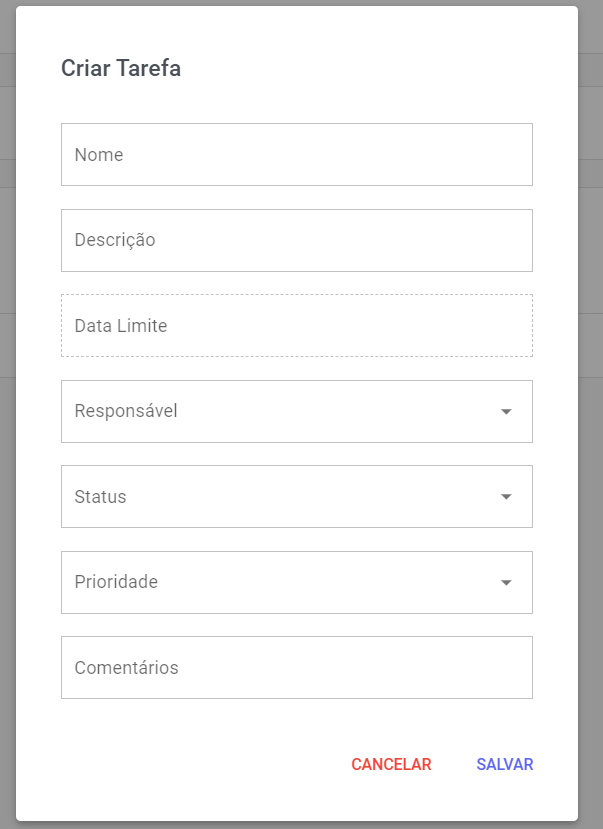Click the Responsável label text
This screenshot has height=829, width=603.
pyautogui.click(x=126, y=411)
